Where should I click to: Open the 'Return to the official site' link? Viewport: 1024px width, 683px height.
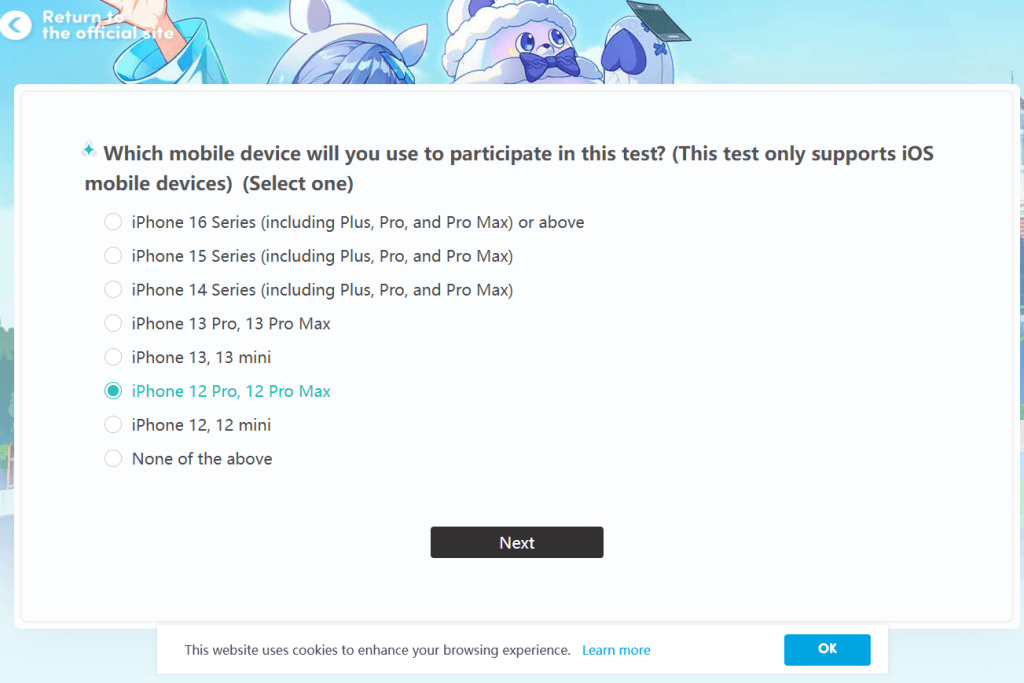tap(107, 25)
